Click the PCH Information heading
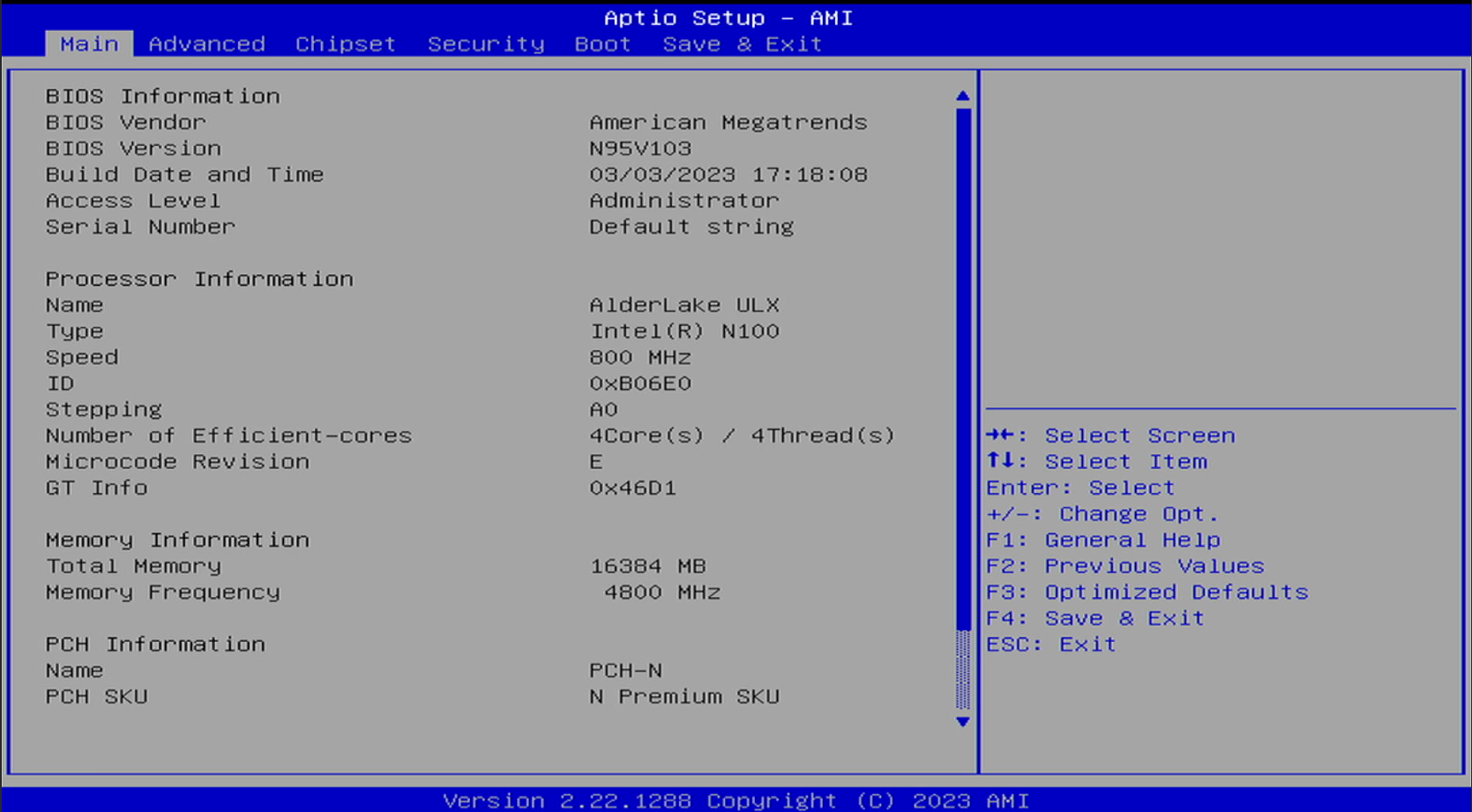1472x812 pixels. pyautogui.click(x=155, y=644)
